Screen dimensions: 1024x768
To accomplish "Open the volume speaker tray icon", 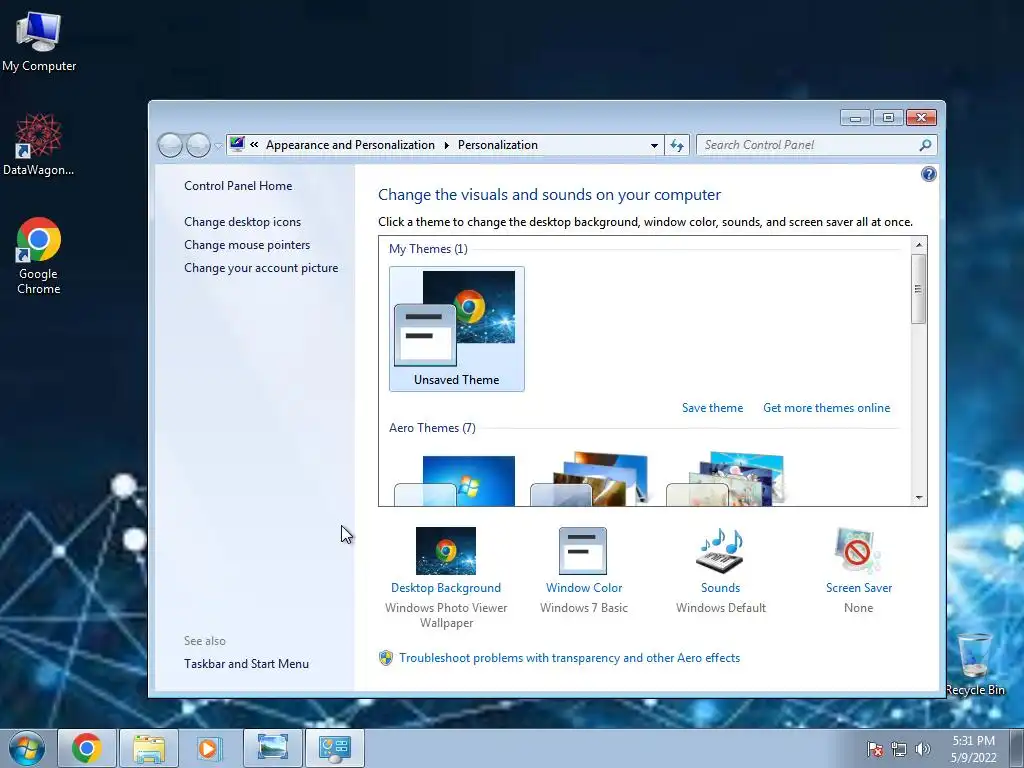I will point(923,749).
